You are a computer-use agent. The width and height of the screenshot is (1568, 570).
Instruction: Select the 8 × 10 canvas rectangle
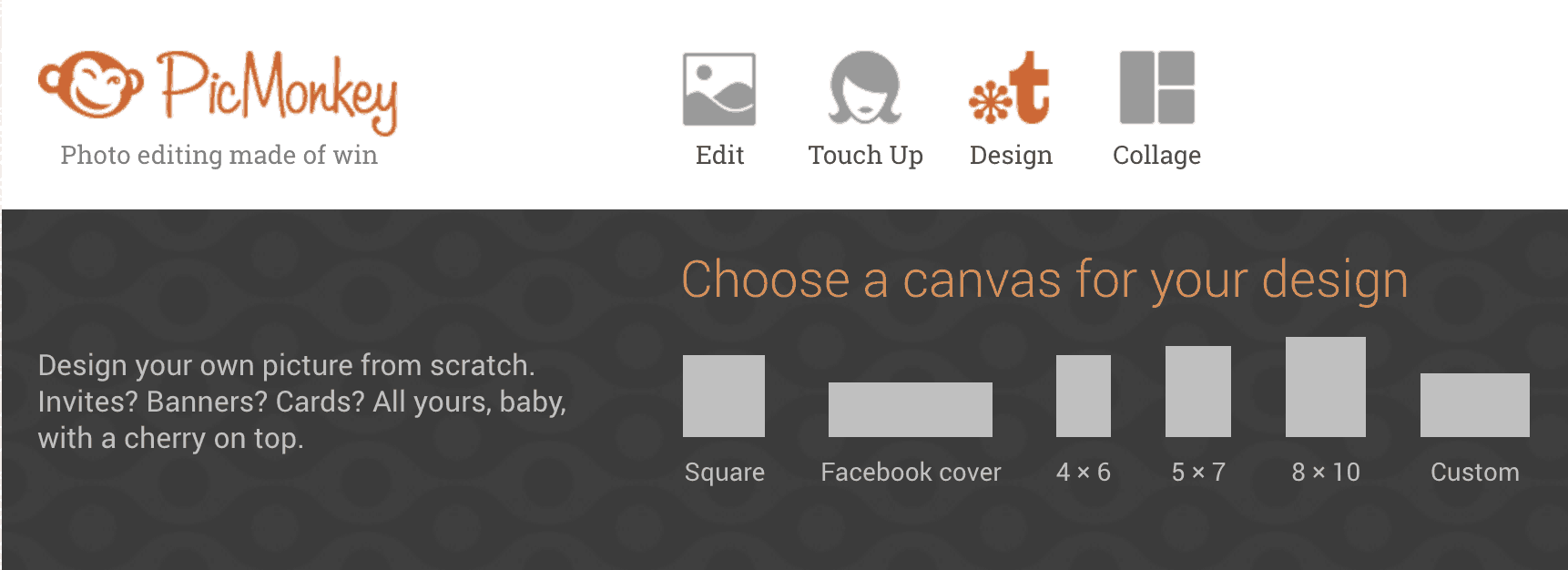(1326, 387)
